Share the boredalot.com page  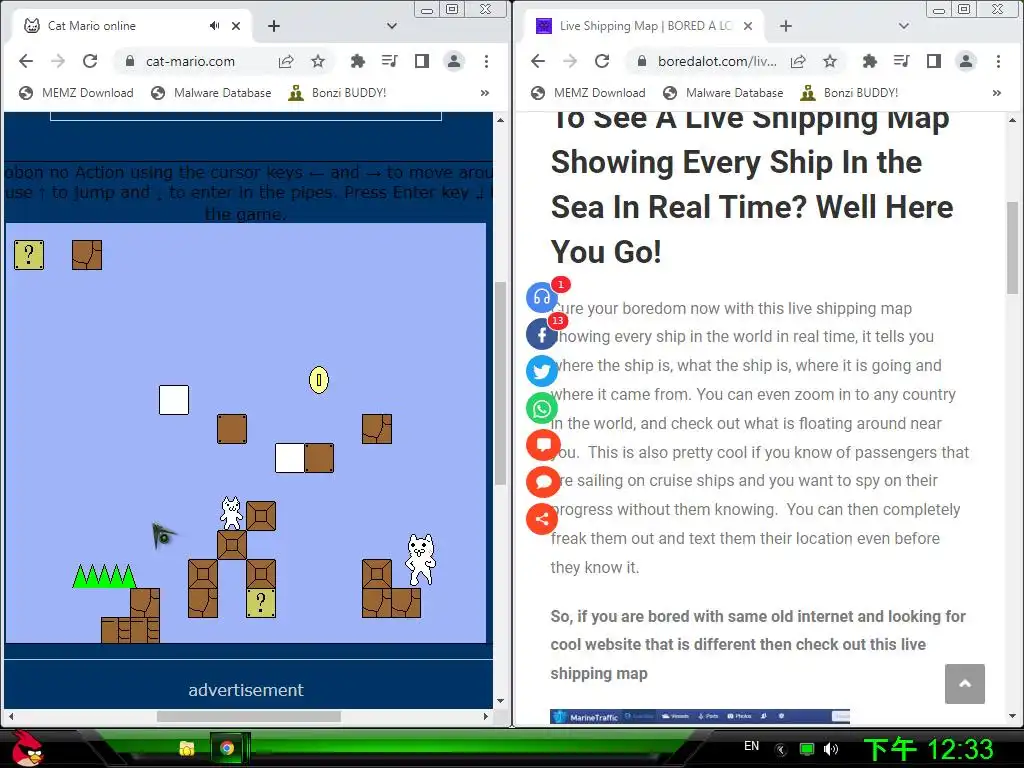798,61
